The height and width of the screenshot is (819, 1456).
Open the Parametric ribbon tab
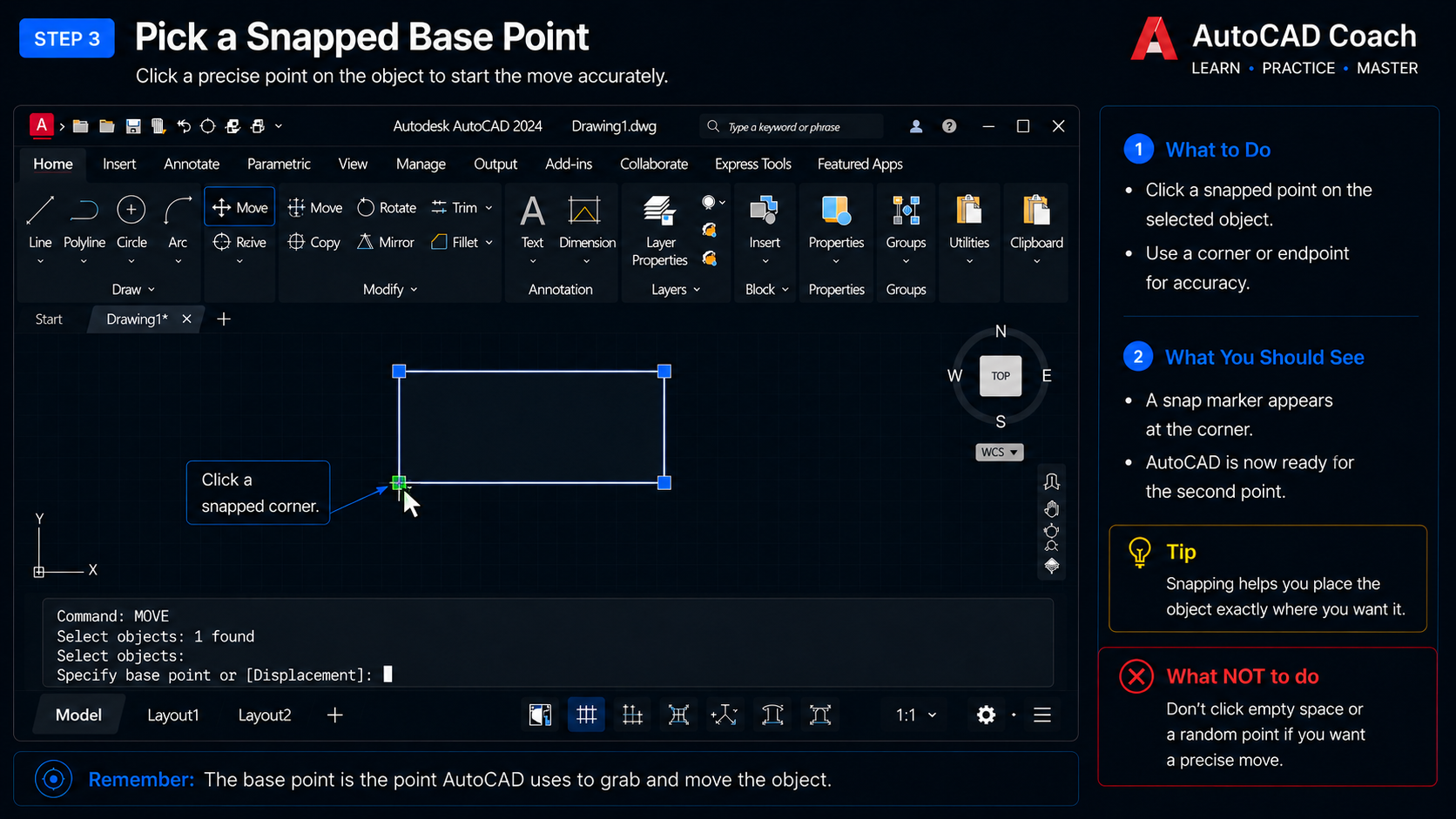(x=279, y=164)
